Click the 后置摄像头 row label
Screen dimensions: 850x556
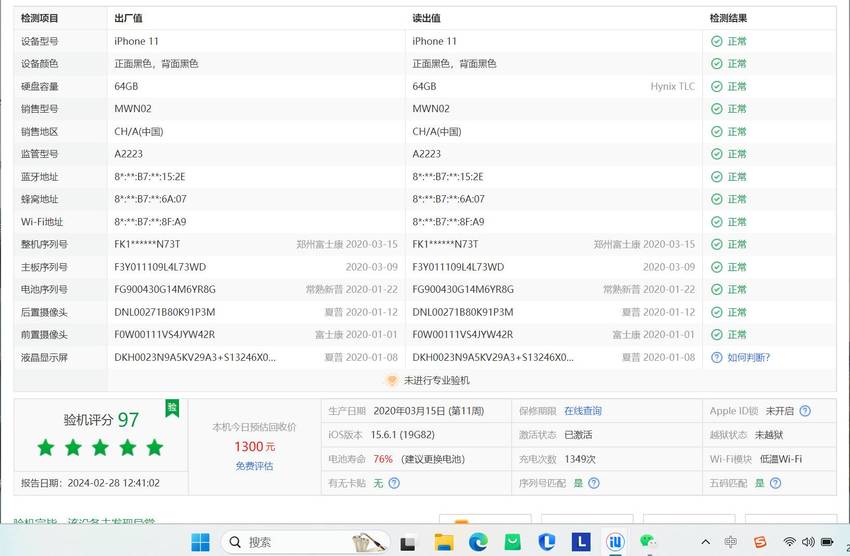pyautogui.click(x=44, y=312)
